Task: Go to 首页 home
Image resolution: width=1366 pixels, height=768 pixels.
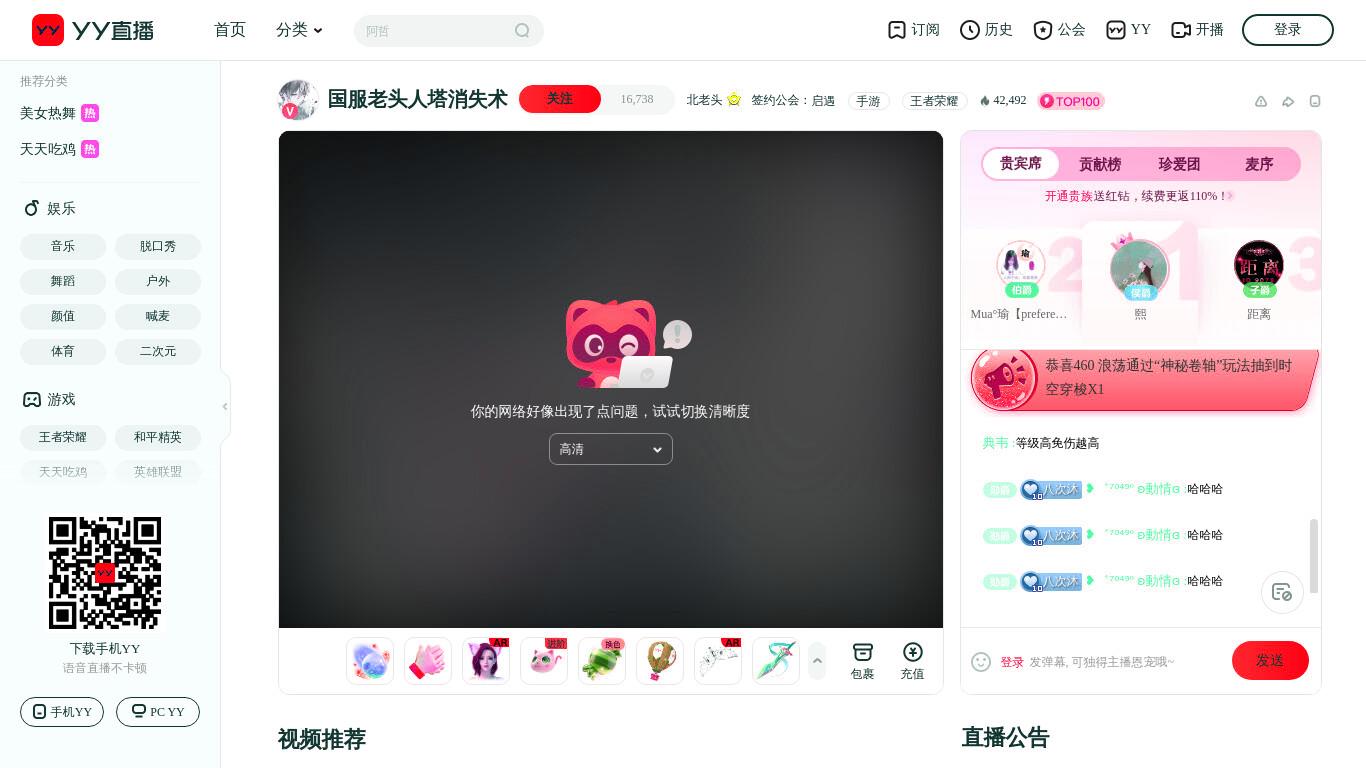Action: coord(230,30)
